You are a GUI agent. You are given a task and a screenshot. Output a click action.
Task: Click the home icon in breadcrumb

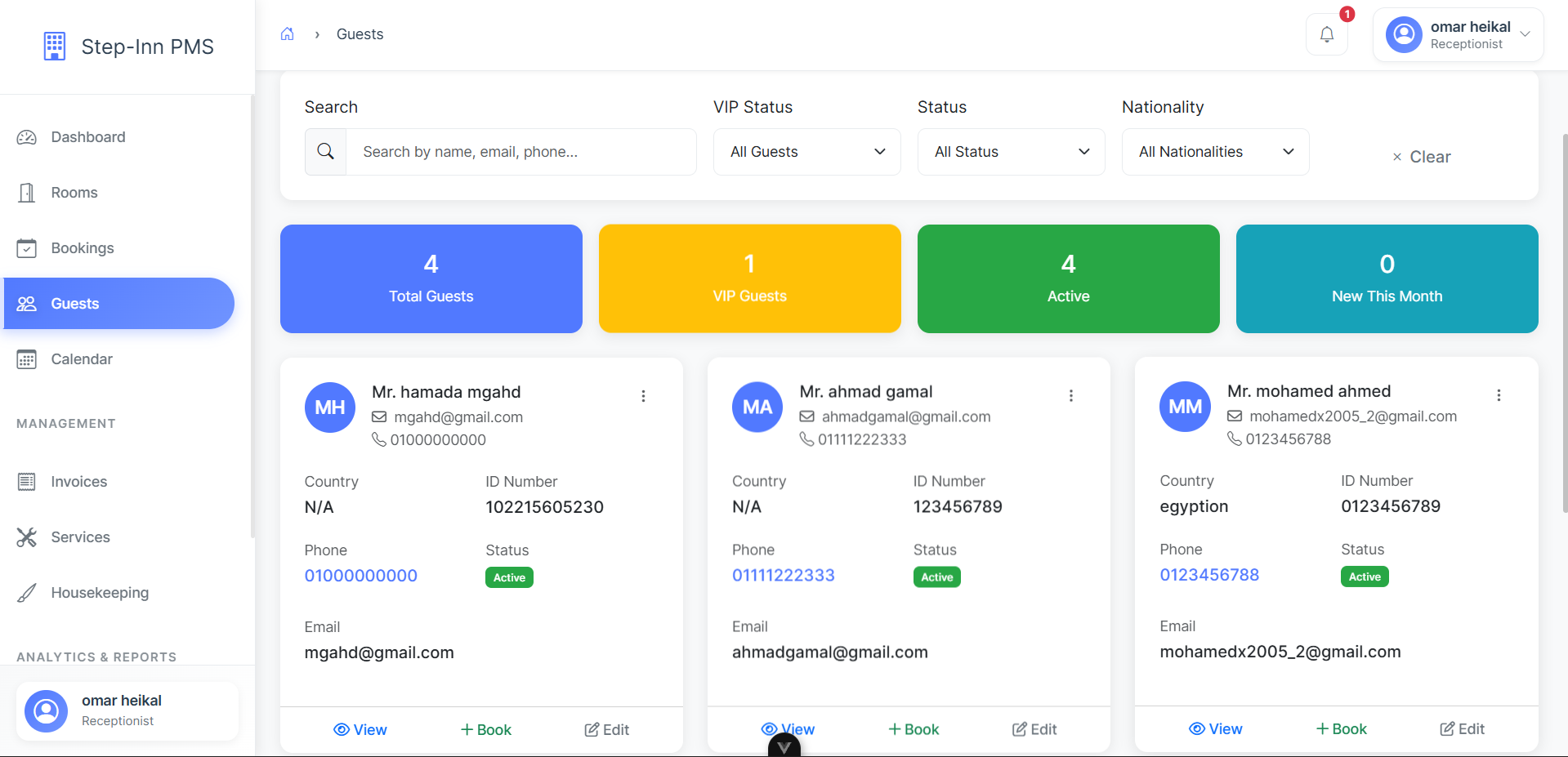coord(287,34)
